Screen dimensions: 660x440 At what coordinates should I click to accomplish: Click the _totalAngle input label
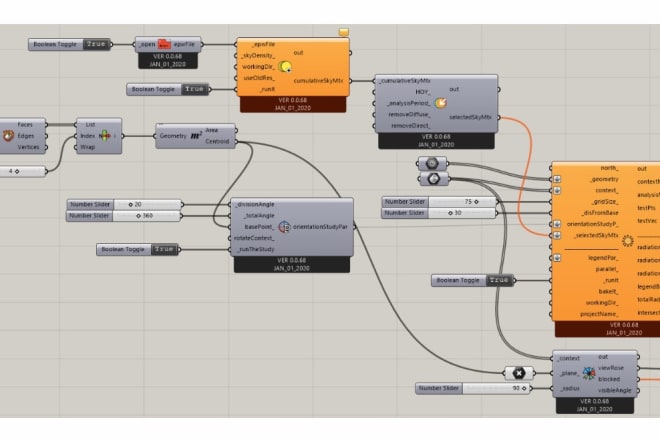point(259,216)
